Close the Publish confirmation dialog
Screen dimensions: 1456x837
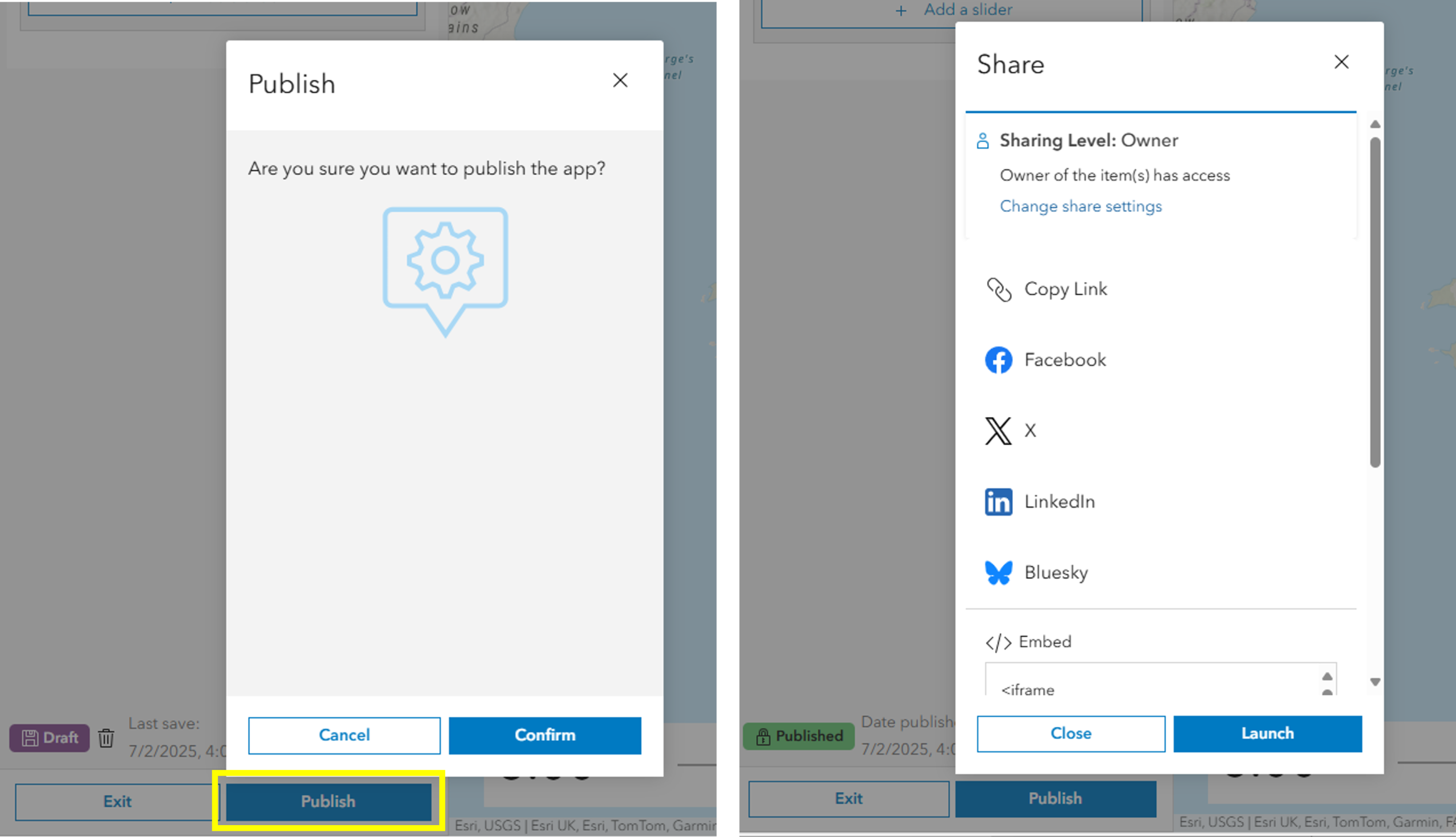620,80
